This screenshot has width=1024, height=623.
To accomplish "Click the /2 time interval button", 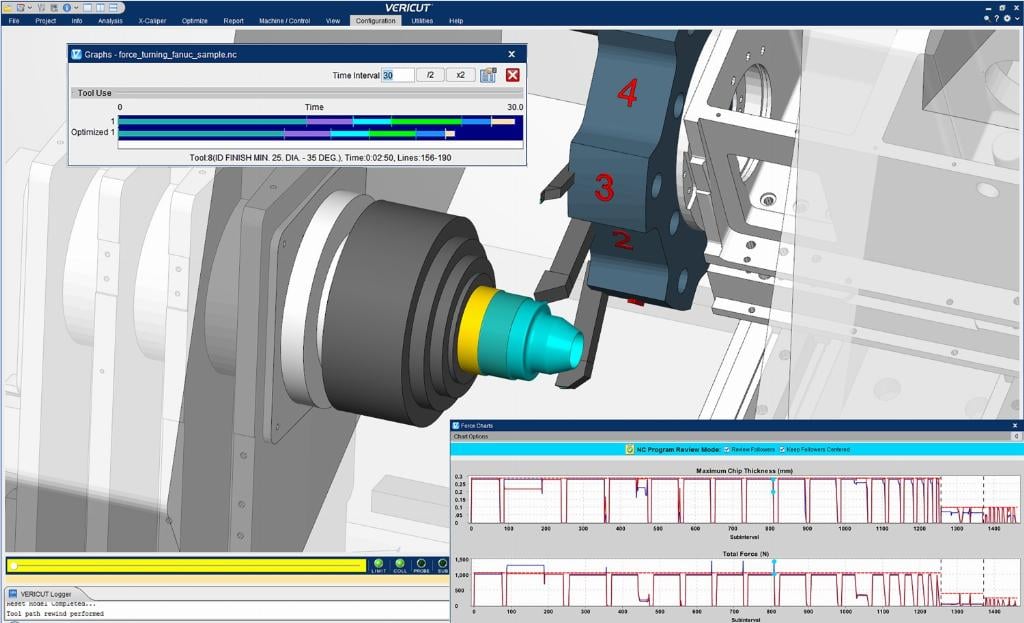I will click(x=430, y=75).
